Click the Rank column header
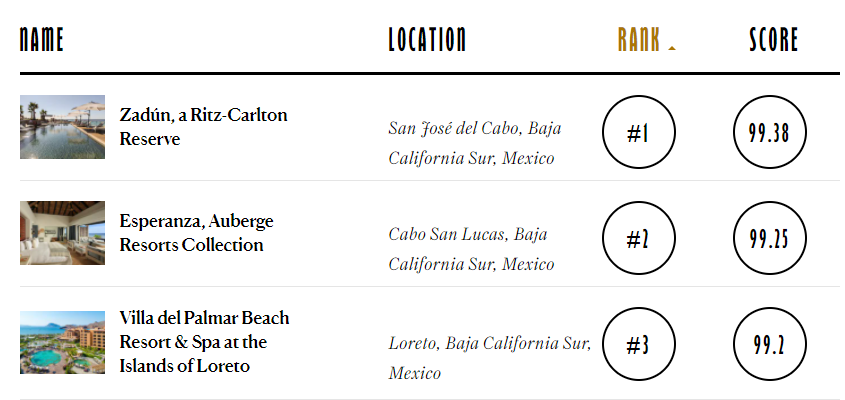Viewport: 845px width, 400px height. (x=639, y=40)
